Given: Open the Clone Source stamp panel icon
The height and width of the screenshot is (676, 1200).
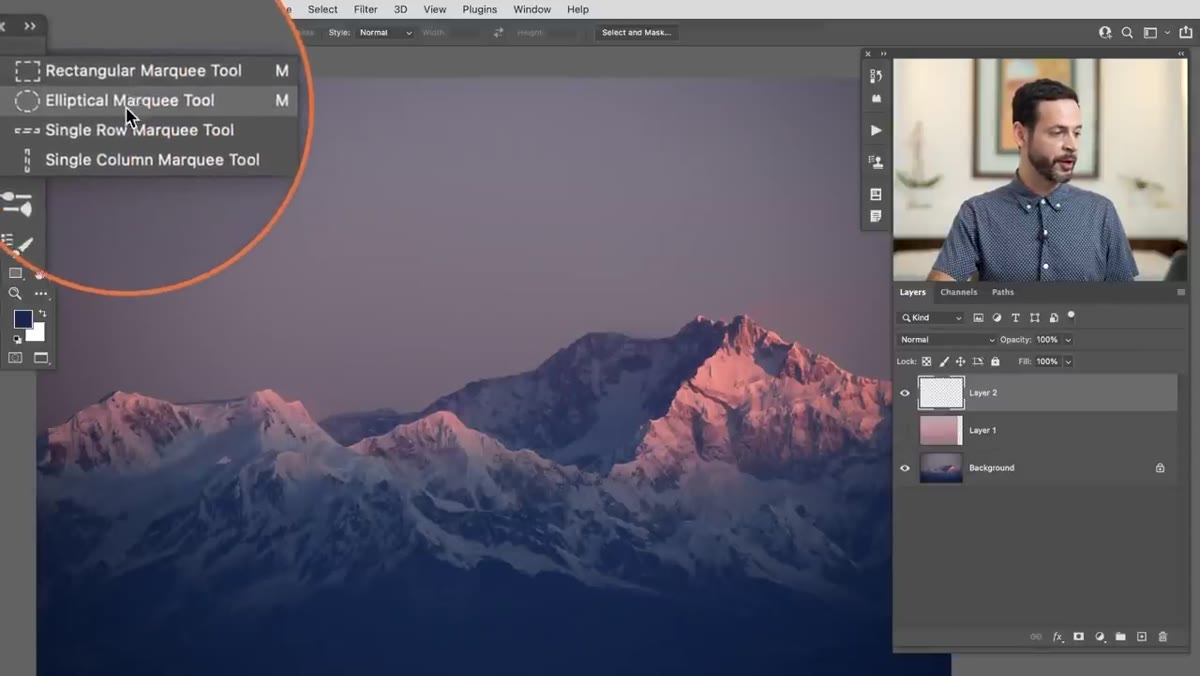Looking at the screenshot, I should coord(876,161).
